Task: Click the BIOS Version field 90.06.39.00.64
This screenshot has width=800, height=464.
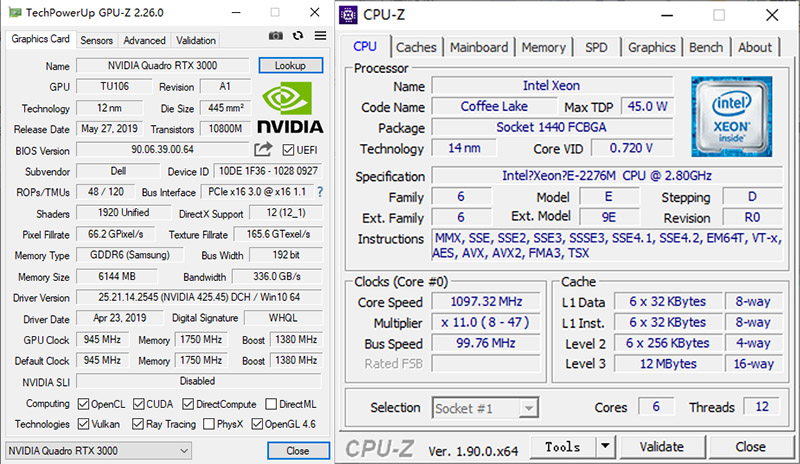Action: tap(163, 150)
